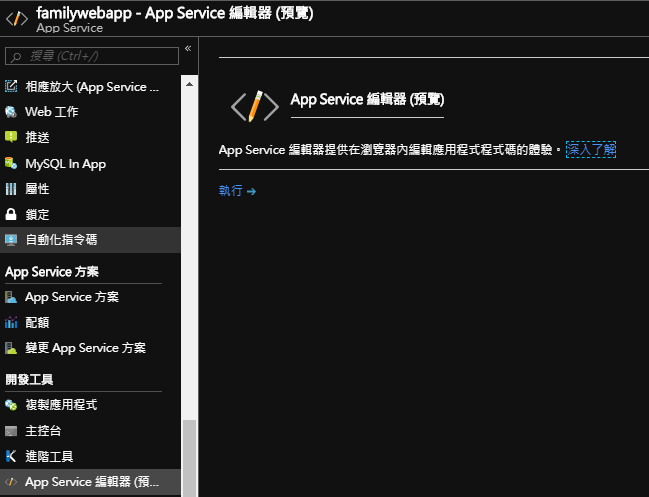Click the App Service 方案 section heading
This screenshot has width=649, height=497.
tap(52, 272)
